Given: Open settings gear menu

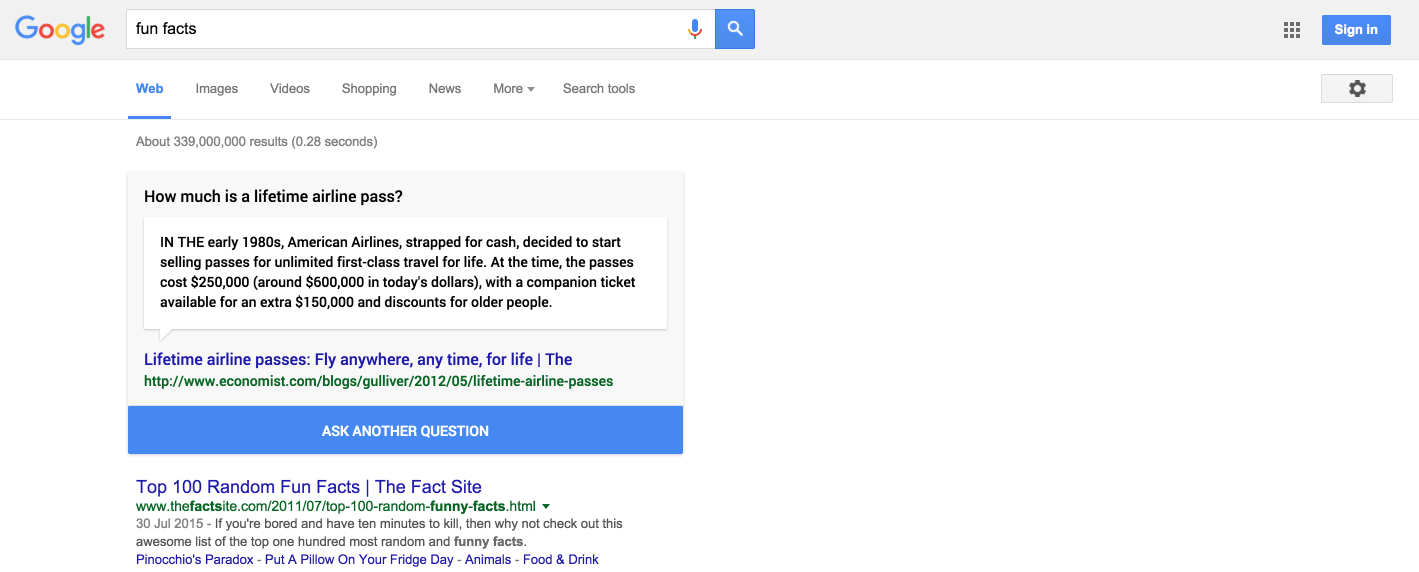Looking at the screenshot, I should tap(1356, 89).
